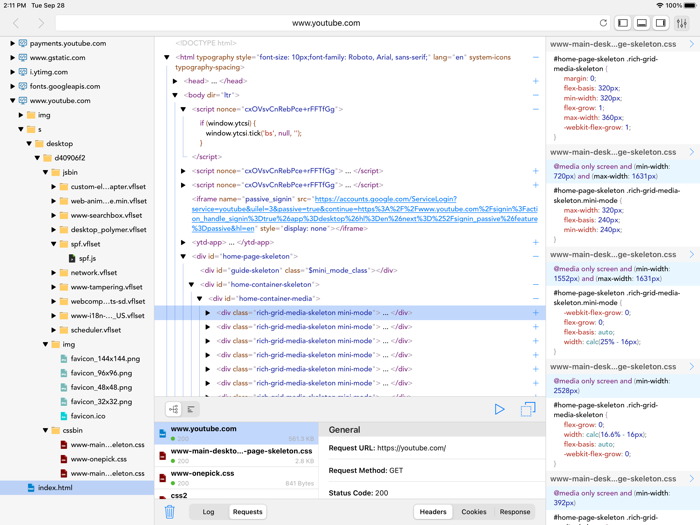Viewport: 700px width, 525px height.
Task: Select favicon.ico in the file tree
Action: tap(87, 416)
